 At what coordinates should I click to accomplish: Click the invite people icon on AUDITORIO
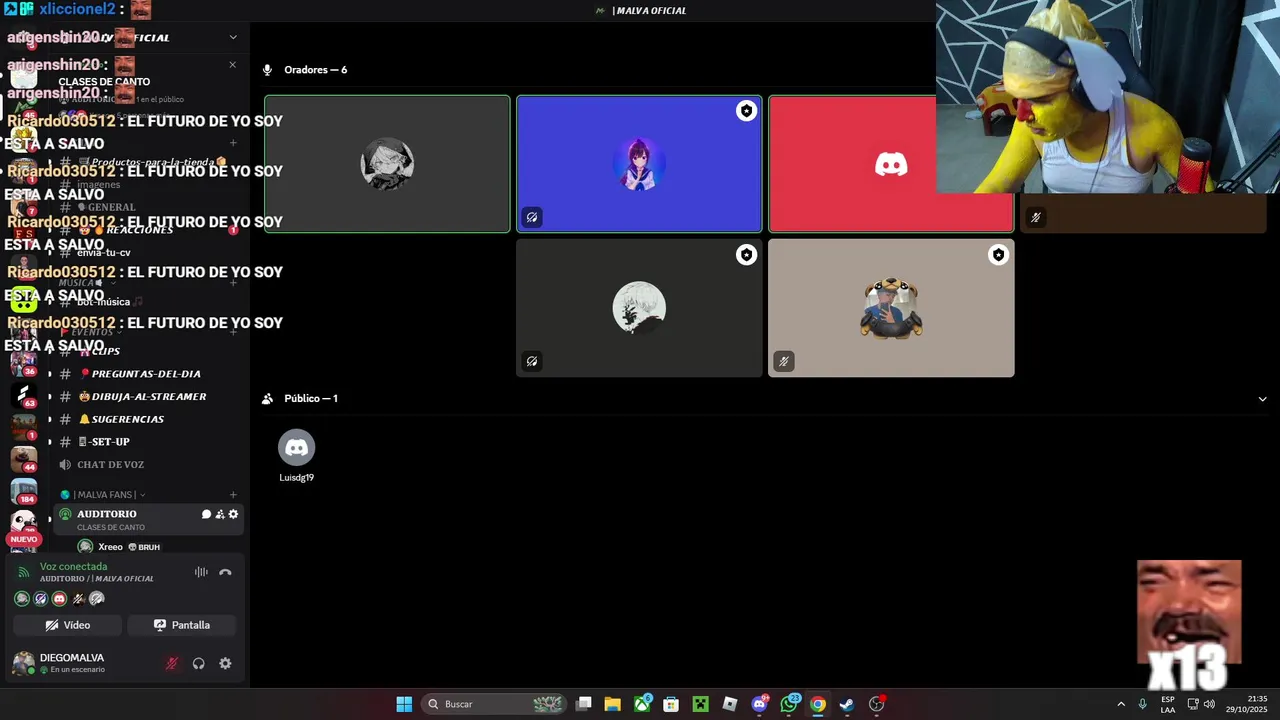220,514
